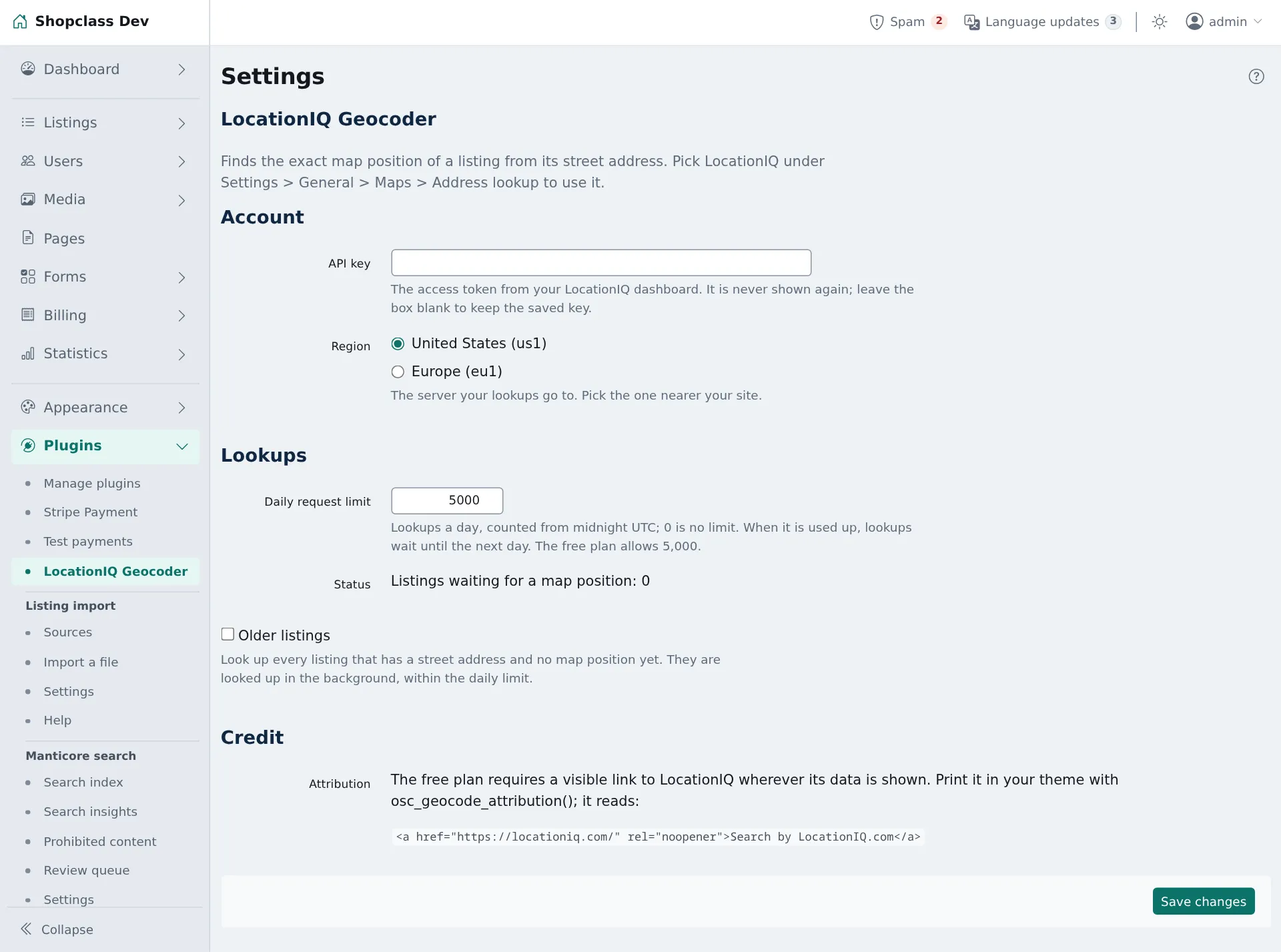Click the Pages document icon
Screen dimensions: 1281x952
(27, 237)
